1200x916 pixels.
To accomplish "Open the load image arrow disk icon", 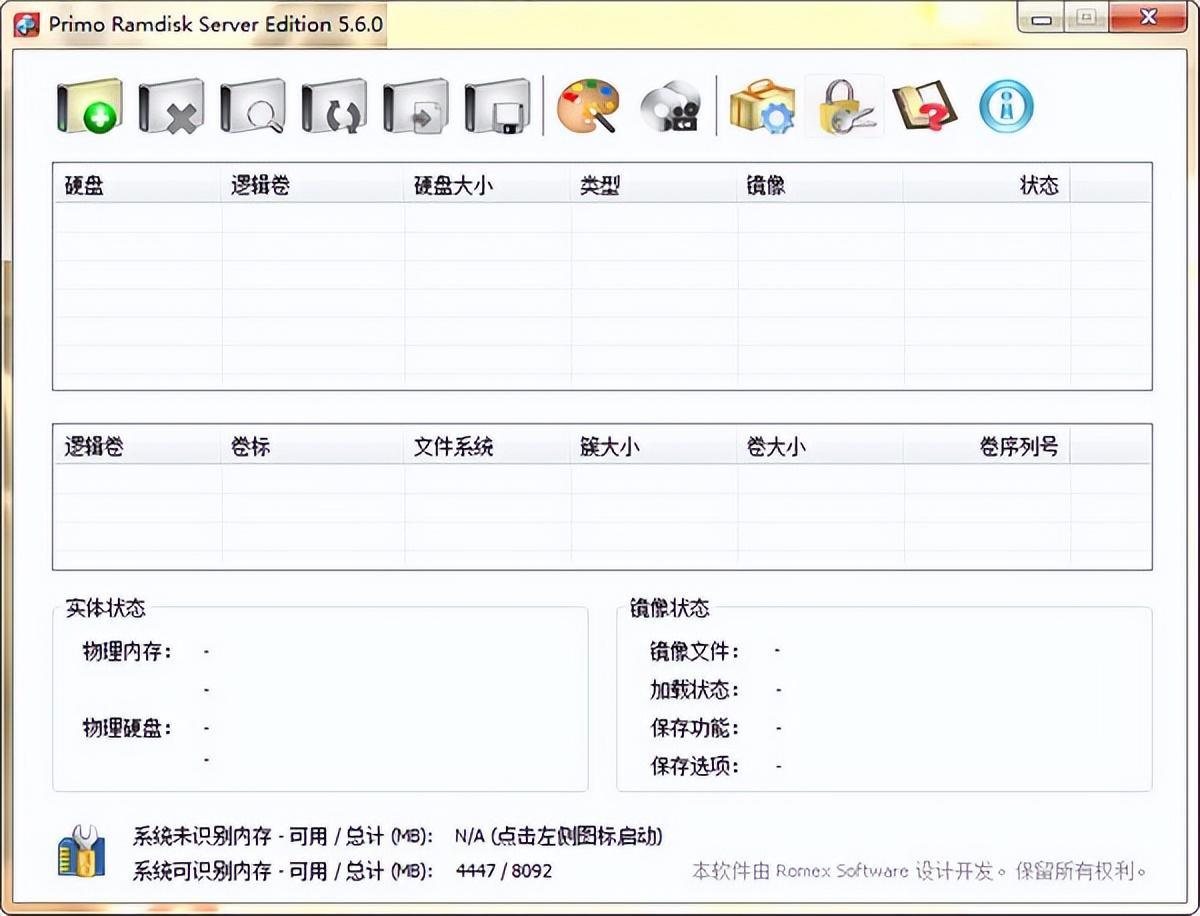I will point(416,104).
